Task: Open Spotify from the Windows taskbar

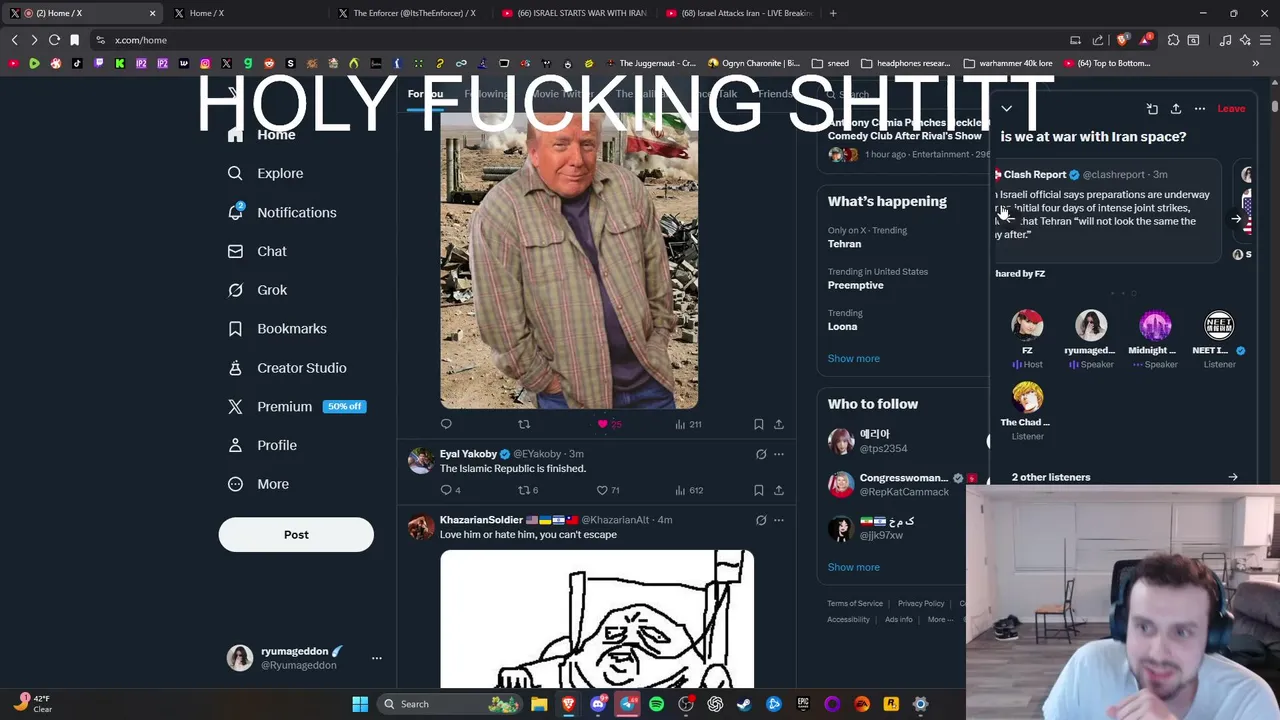Action: (656, 704)
